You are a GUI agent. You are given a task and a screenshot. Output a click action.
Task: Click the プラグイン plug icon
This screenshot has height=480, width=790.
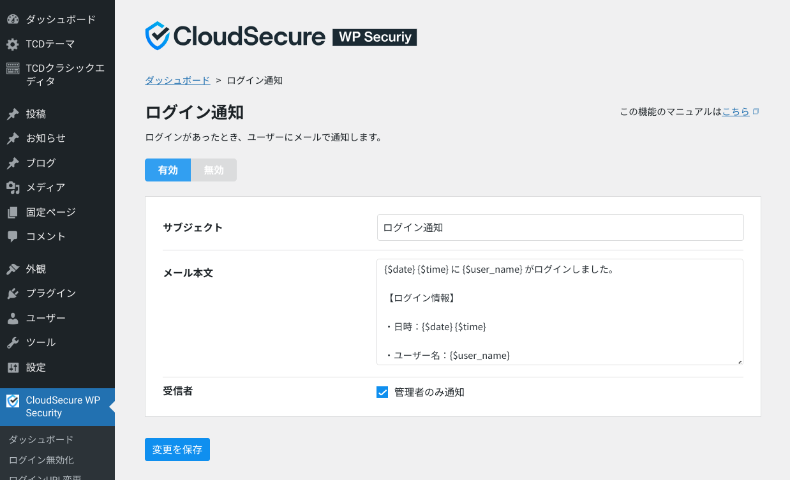[13, 294]
